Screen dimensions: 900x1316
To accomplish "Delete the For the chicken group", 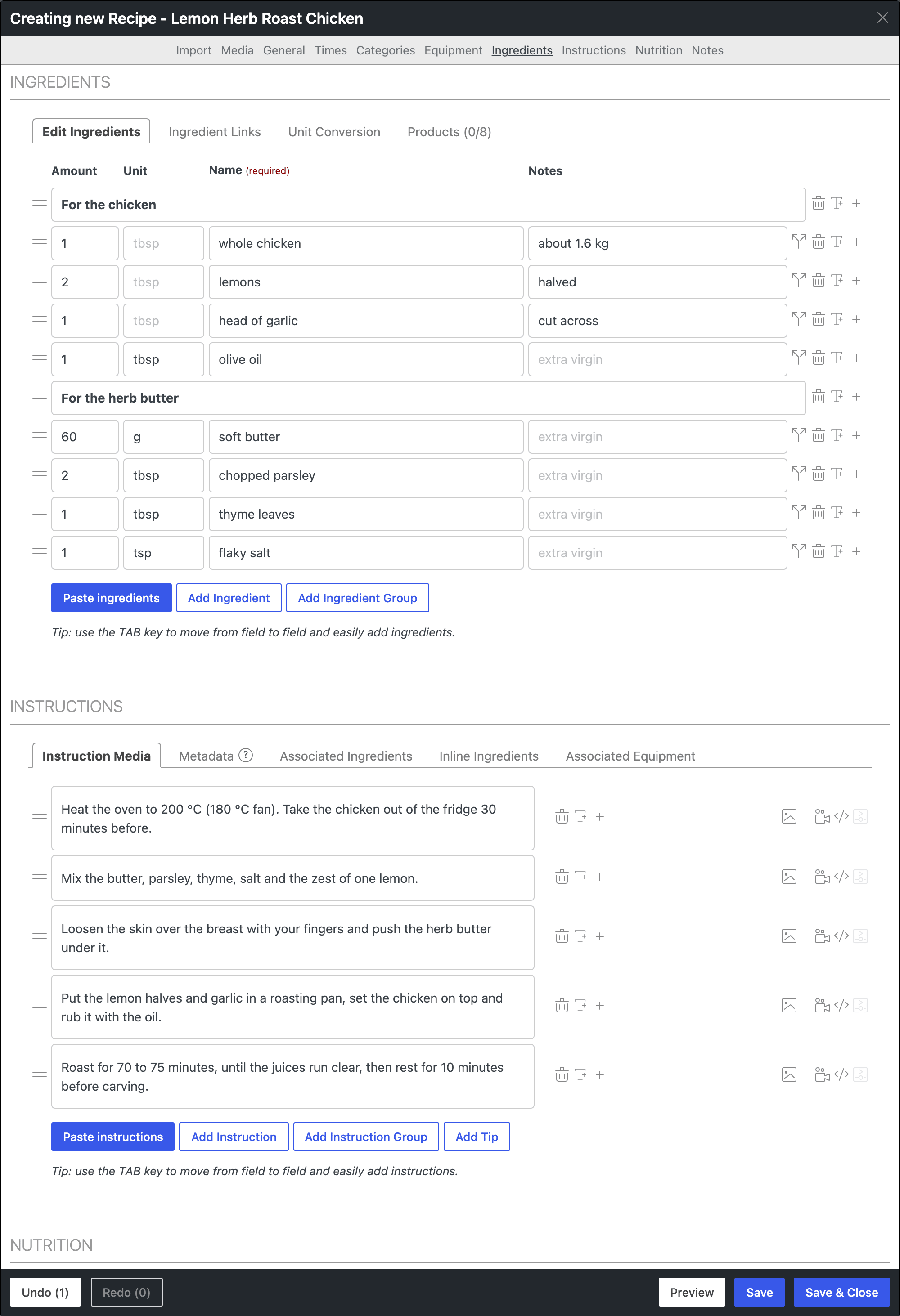I will (x=818, y=203).
